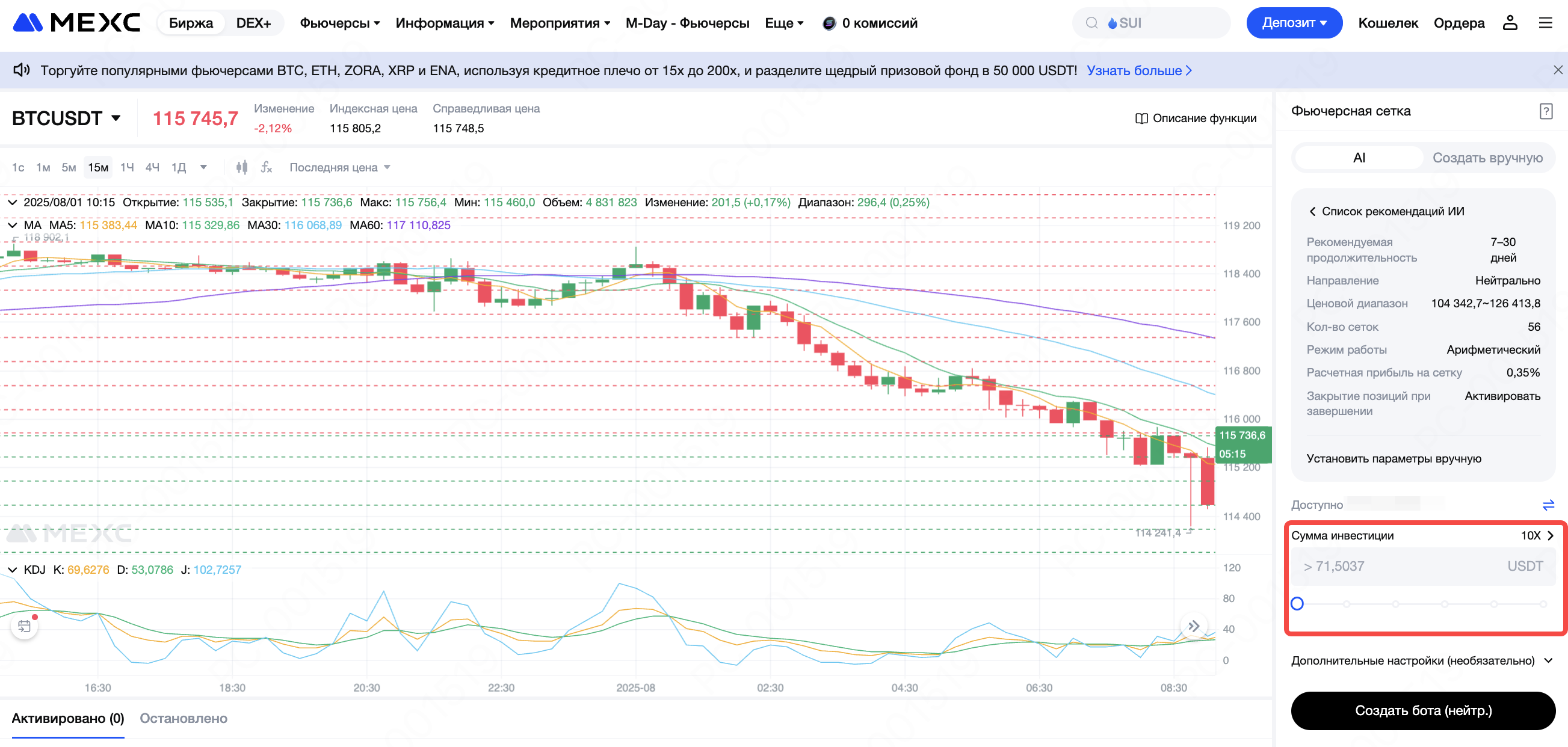Open the profile account icon
The height and width of the screenshot is (747, 1568).
(1510, 23)
